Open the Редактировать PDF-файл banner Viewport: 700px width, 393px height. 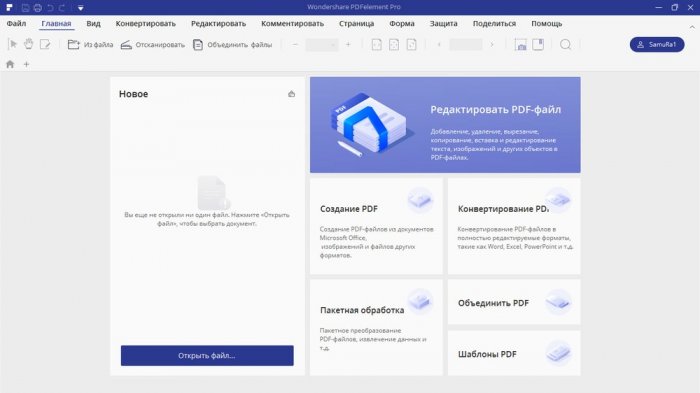coord(445,125)
